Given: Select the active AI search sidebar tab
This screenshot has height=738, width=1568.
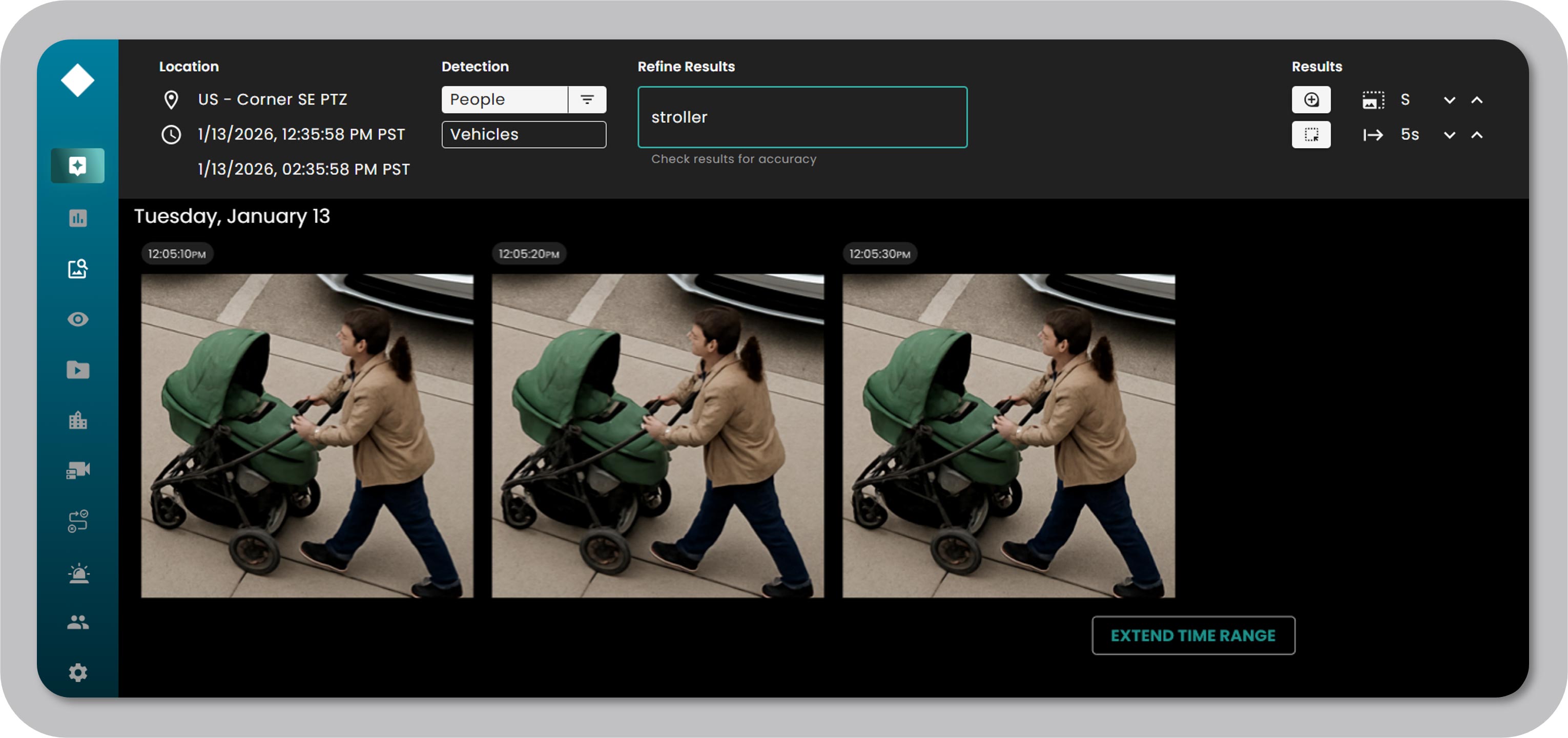Looking at the screenshot, I should coord(77,166).
